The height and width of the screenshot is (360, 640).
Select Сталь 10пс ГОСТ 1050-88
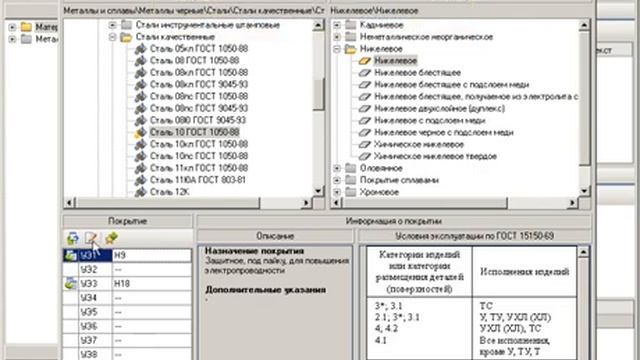(199, 156)
